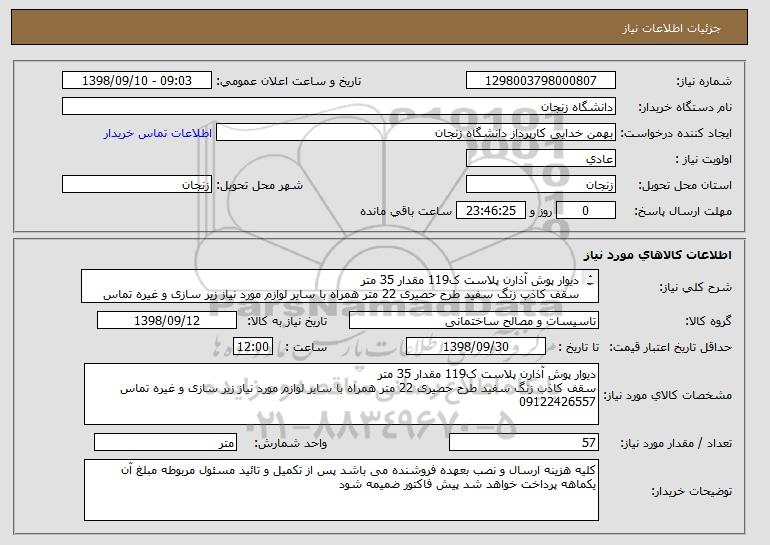Click the شماره نیاز field 1298003798000807
This screenshot has width=770, height=545.
coord(541,81)
